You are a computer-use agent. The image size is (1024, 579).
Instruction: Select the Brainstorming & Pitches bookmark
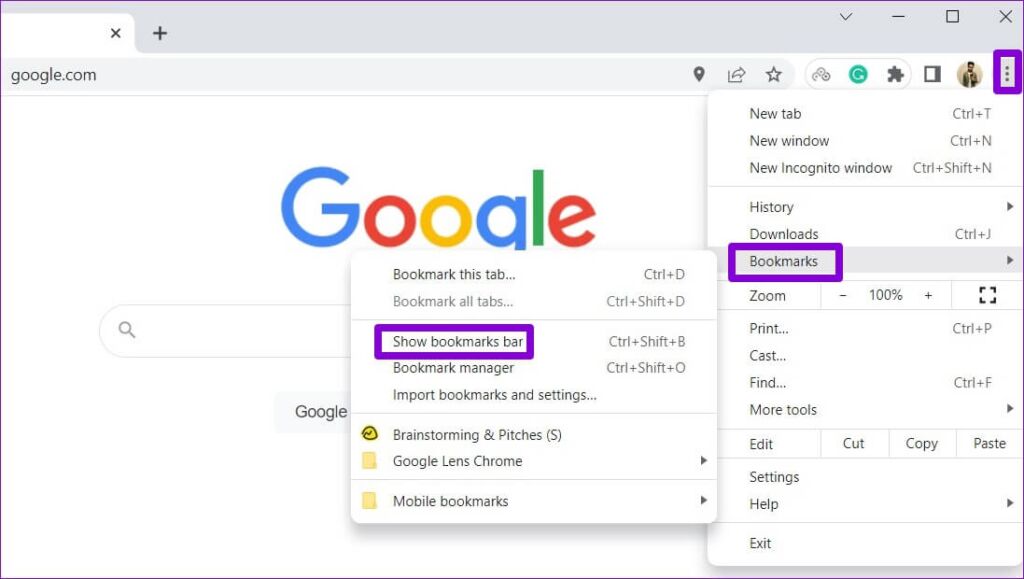point(476,435)
